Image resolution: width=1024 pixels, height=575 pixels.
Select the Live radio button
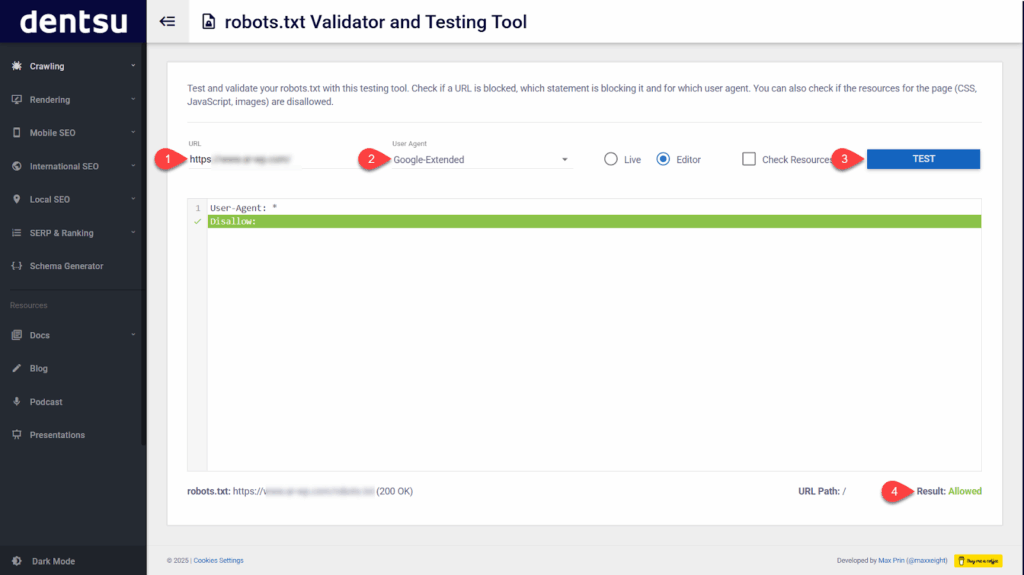(611, 159)
